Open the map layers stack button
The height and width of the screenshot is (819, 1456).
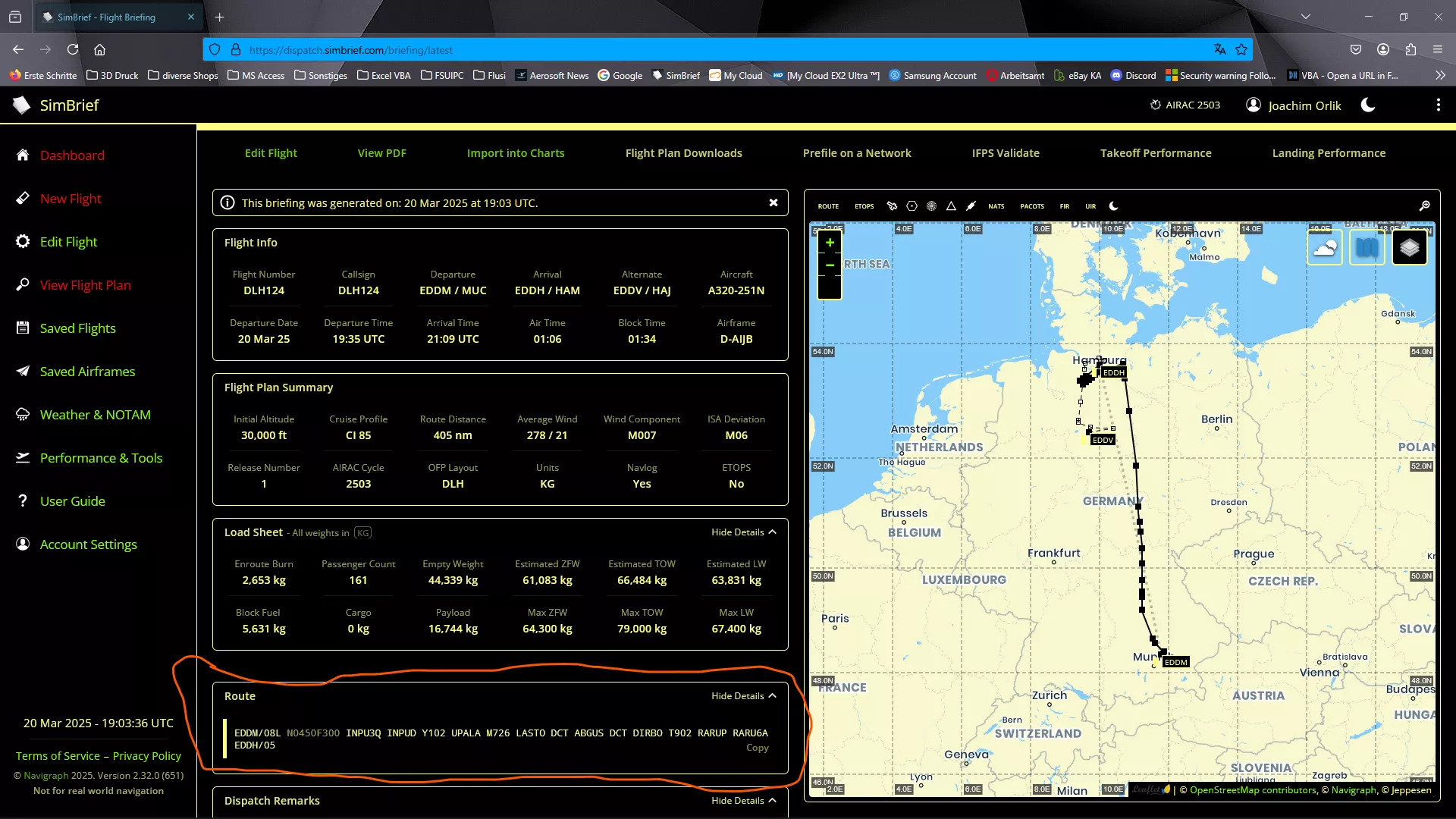tap(1409, 248)
